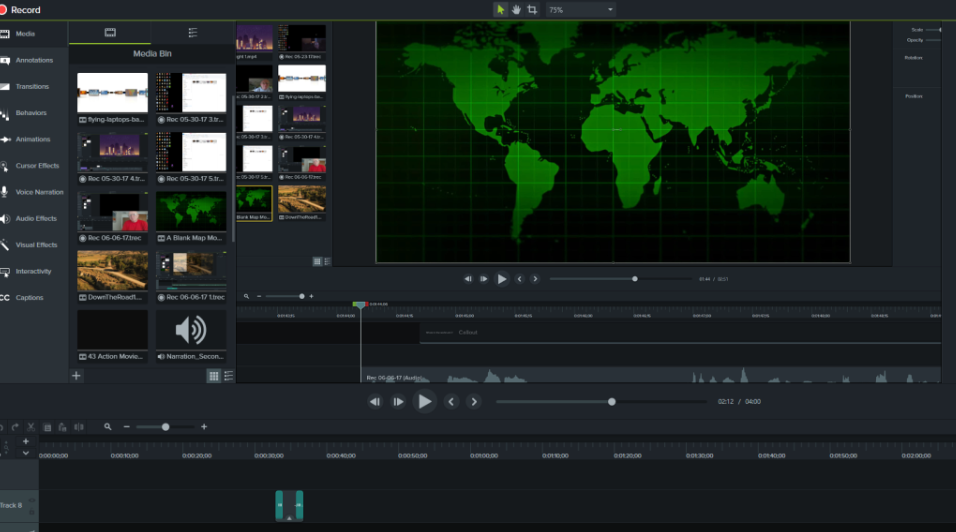Expand track options with down chevron
This screenshot has height=532, width=956.
[26, 453]
